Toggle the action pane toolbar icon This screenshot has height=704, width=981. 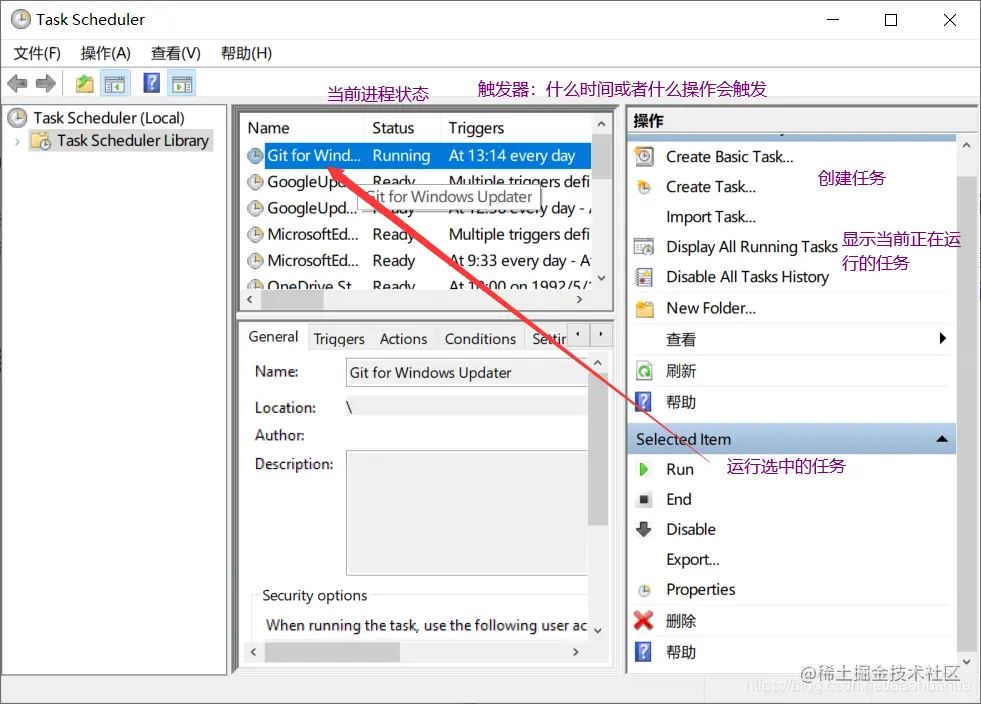(182, 83)
